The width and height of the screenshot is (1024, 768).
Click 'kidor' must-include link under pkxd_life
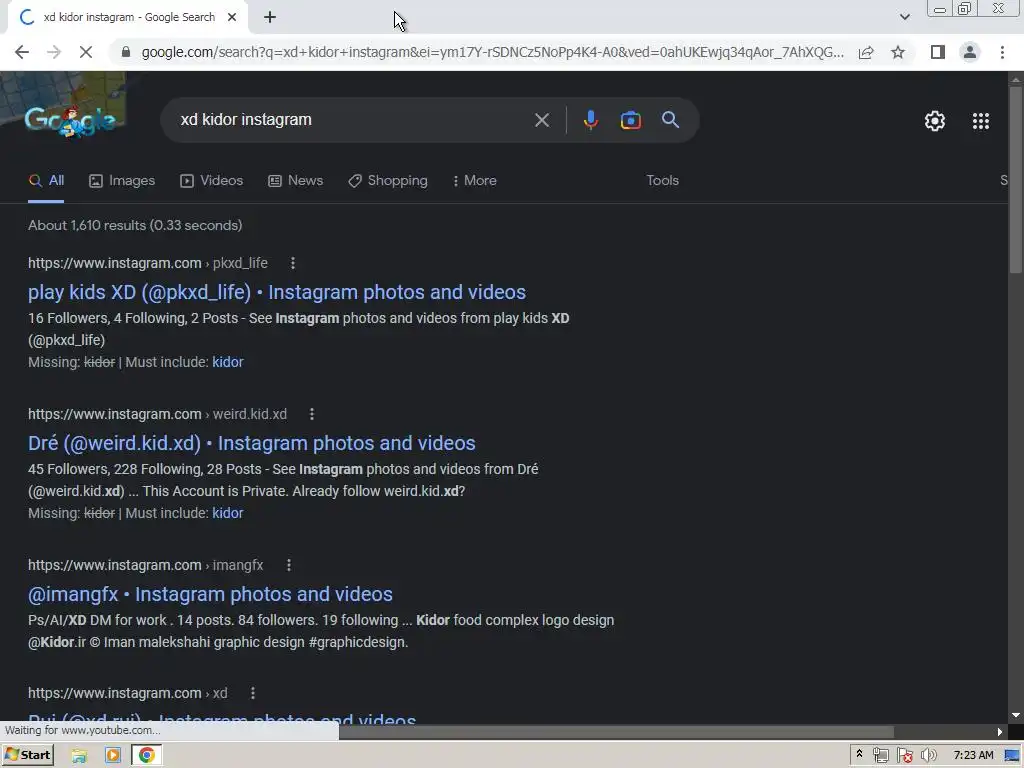click(x=228, y=362)
